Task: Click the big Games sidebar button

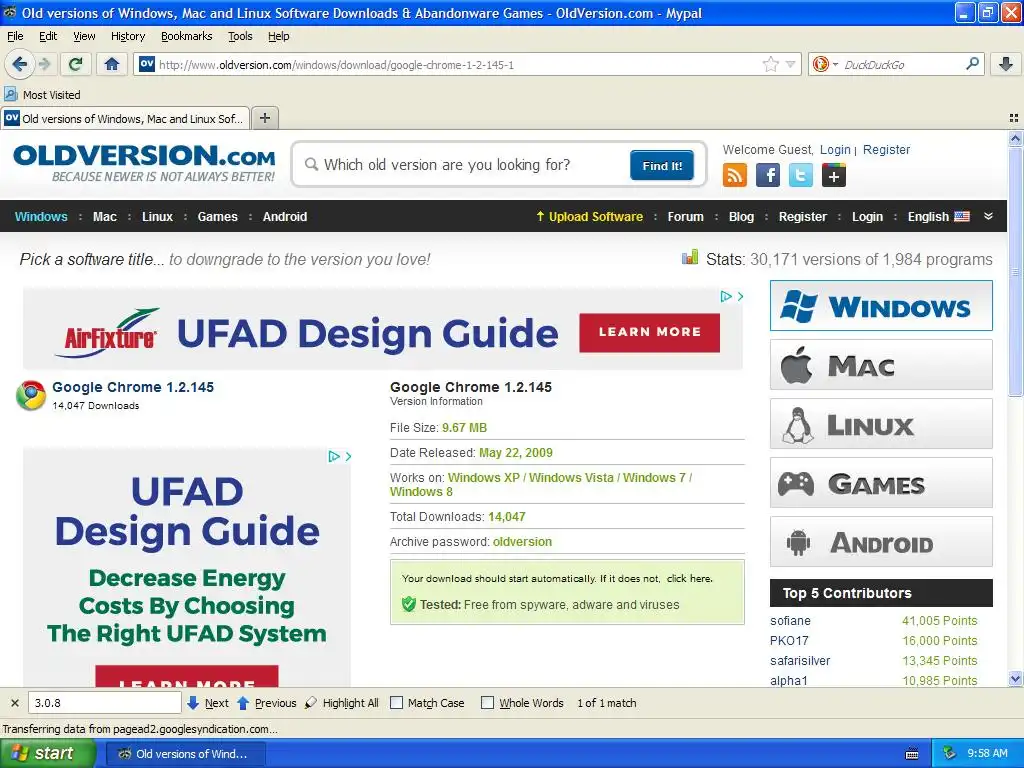Action: point(881,483)
